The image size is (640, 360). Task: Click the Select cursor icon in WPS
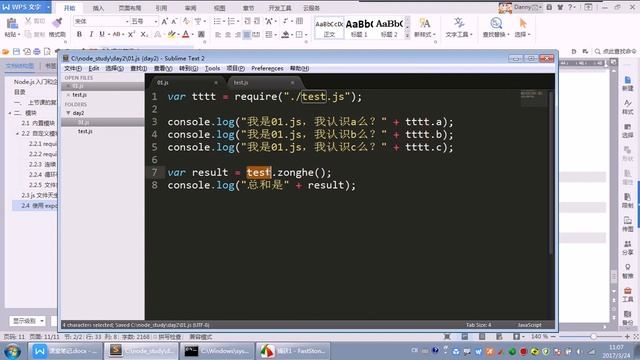click(x=523, y=23)
